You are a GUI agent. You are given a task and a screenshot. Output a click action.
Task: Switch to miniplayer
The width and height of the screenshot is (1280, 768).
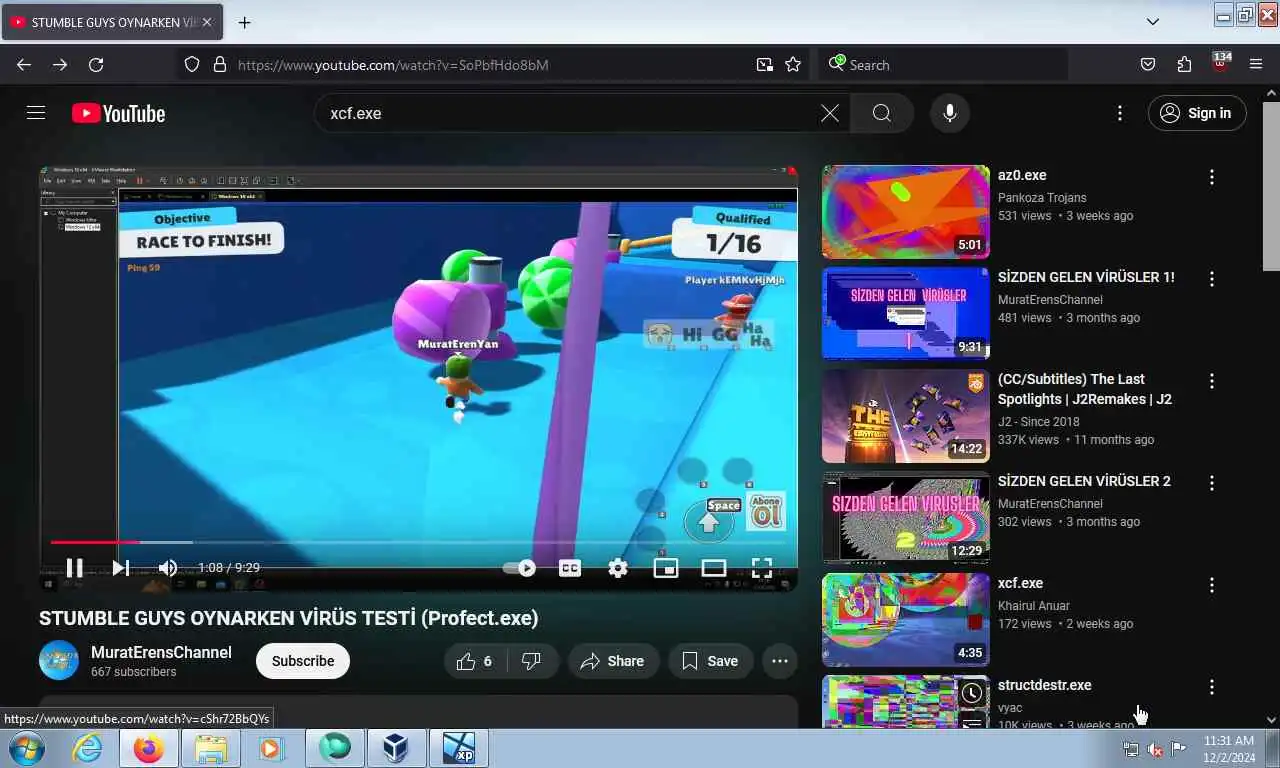pos(666,568)
